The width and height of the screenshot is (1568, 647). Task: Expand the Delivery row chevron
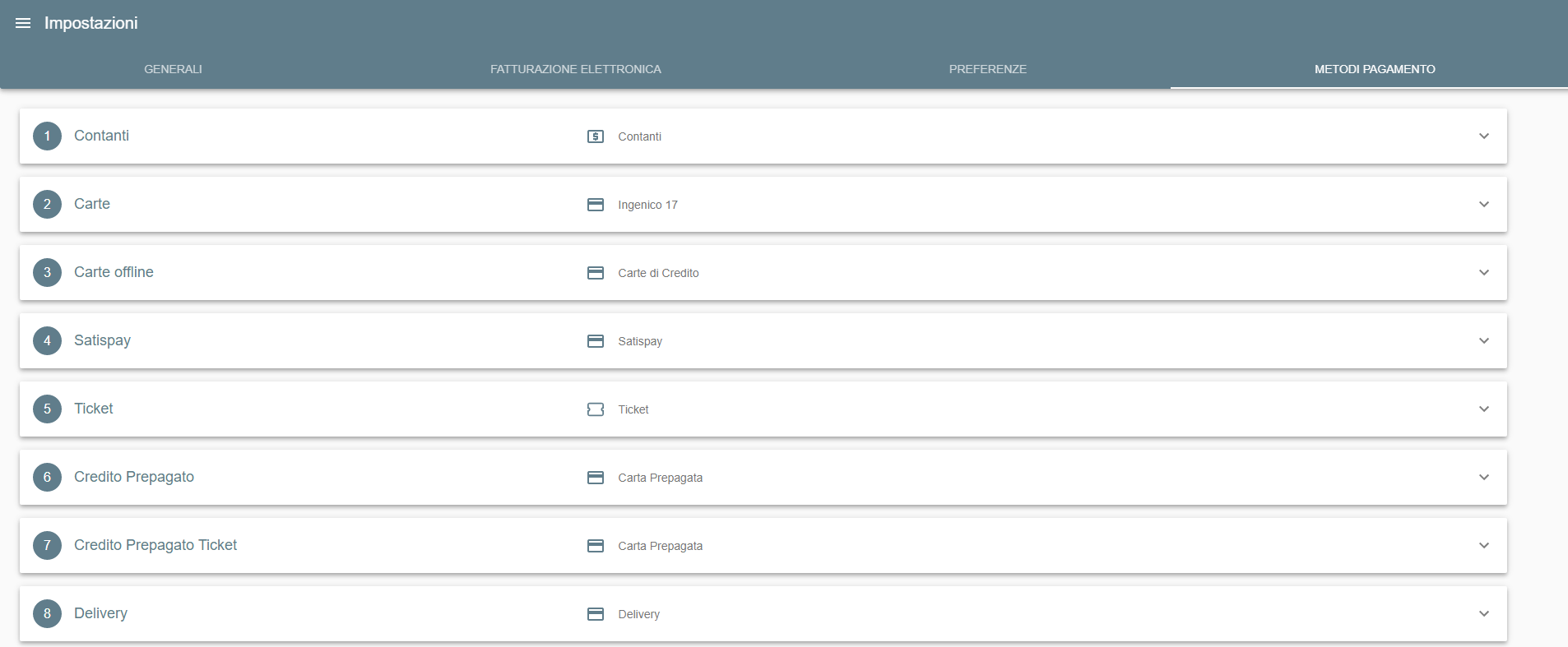click(x=1484, y=613)
